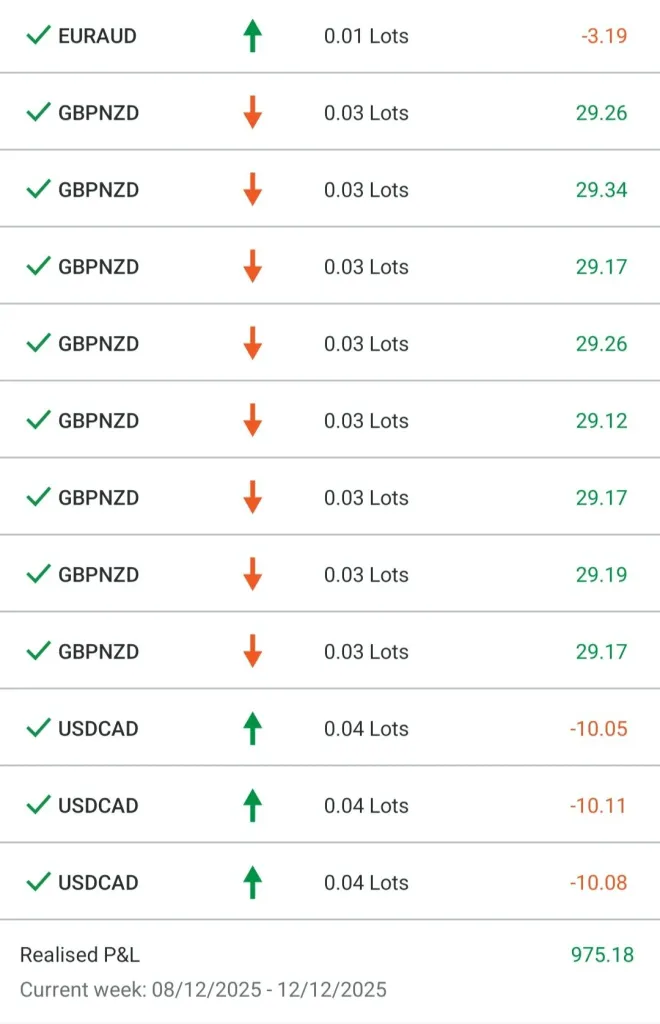Click the Realised P&L total 975.18
The image size is (660, 1024).
tap(602, 955)
